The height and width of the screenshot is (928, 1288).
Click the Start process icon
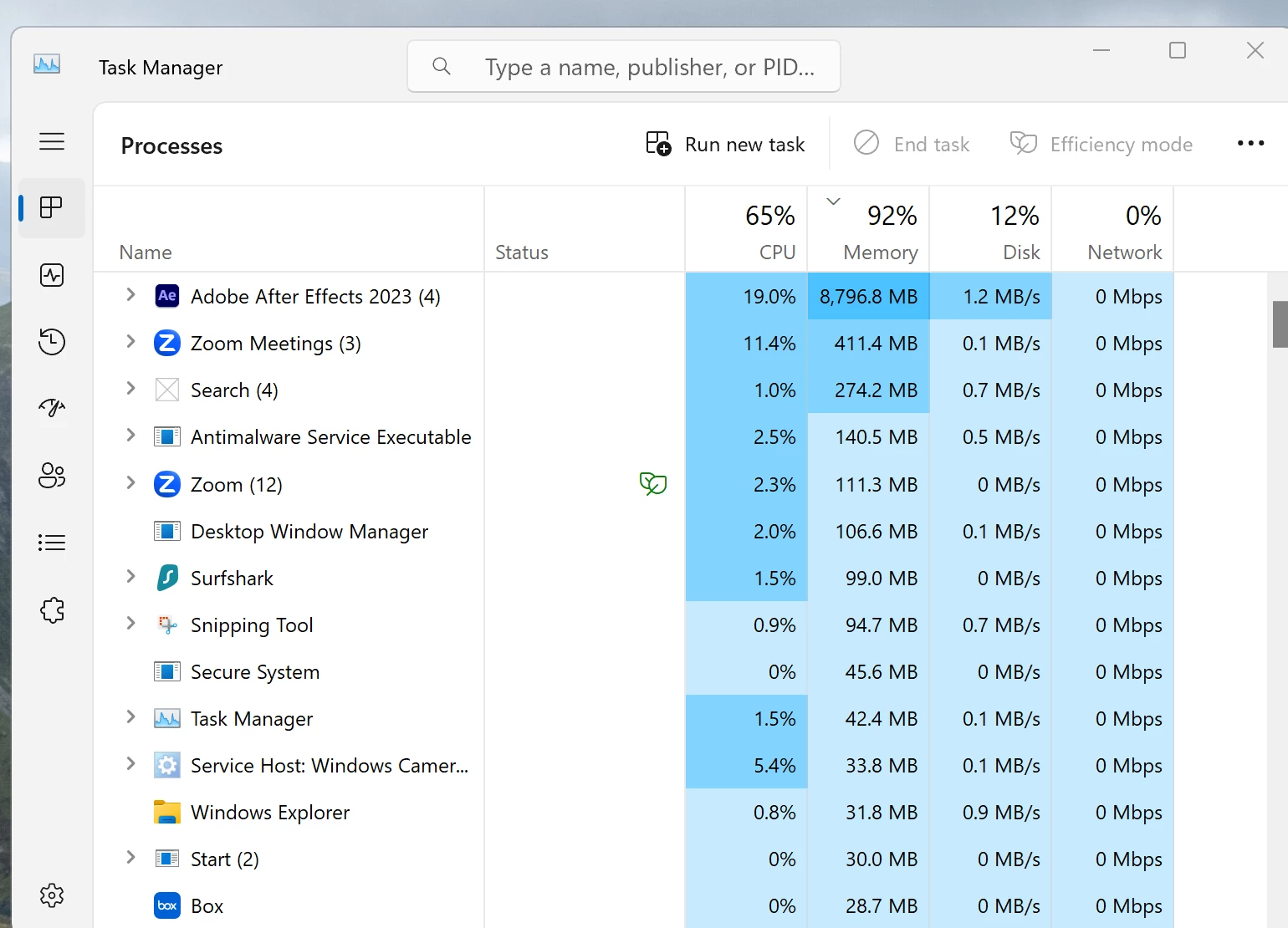point(167,859)
